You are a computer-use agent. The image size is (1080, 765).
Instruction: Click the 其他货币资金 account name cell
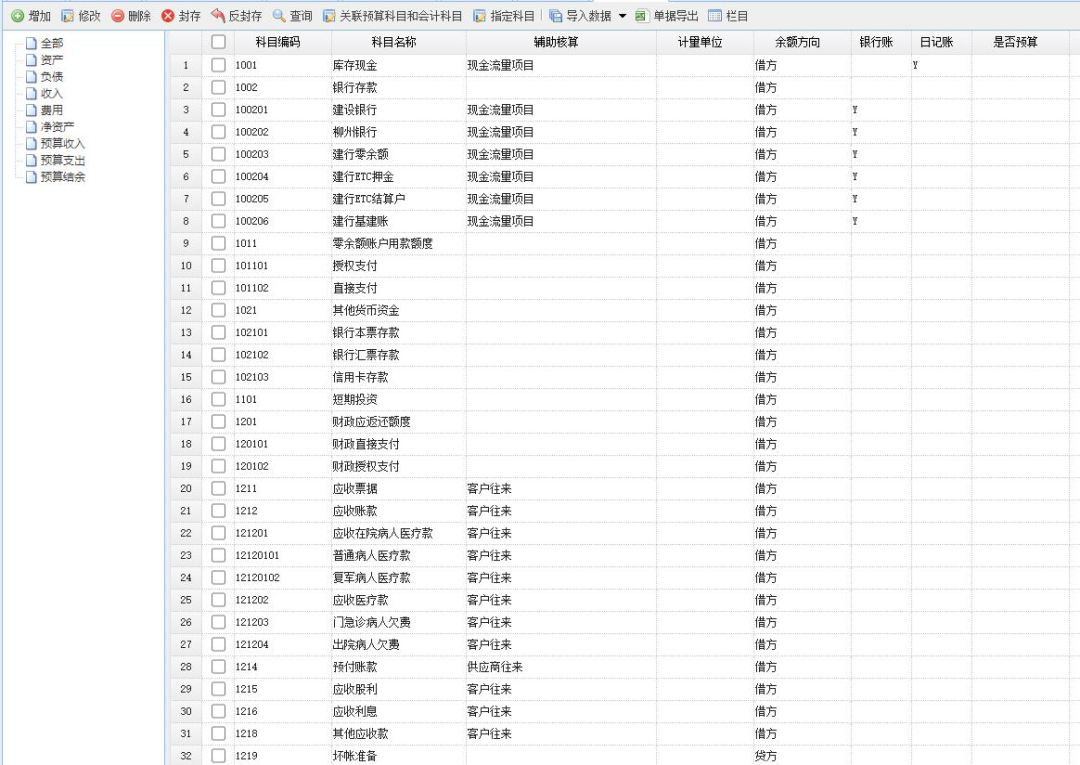click(398, 310)
